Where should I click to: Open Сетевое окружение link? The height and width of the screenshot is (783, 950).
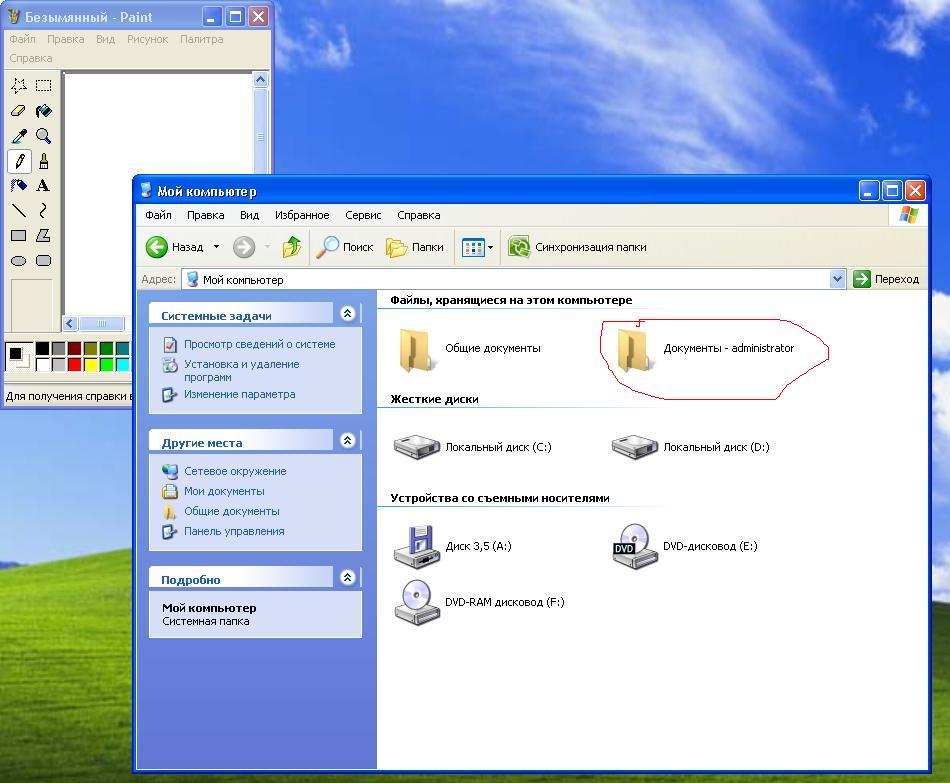[235, 471]
